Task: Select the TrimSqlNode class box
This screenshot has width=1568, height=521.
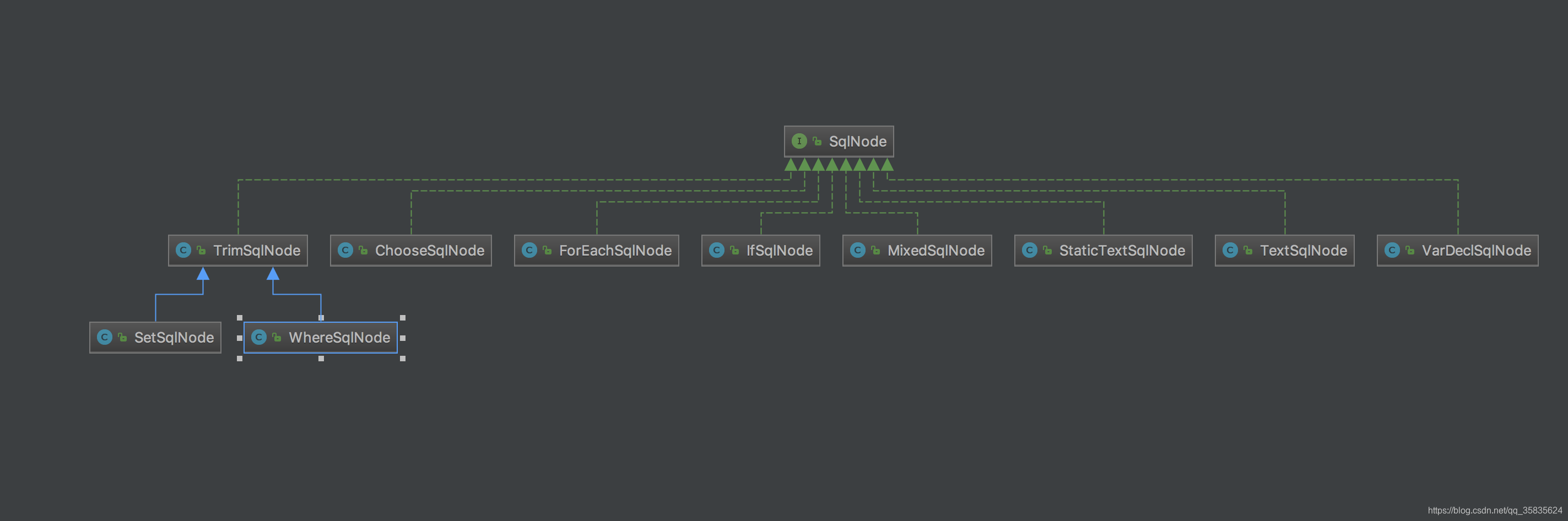Action: [x=238, y=250]
